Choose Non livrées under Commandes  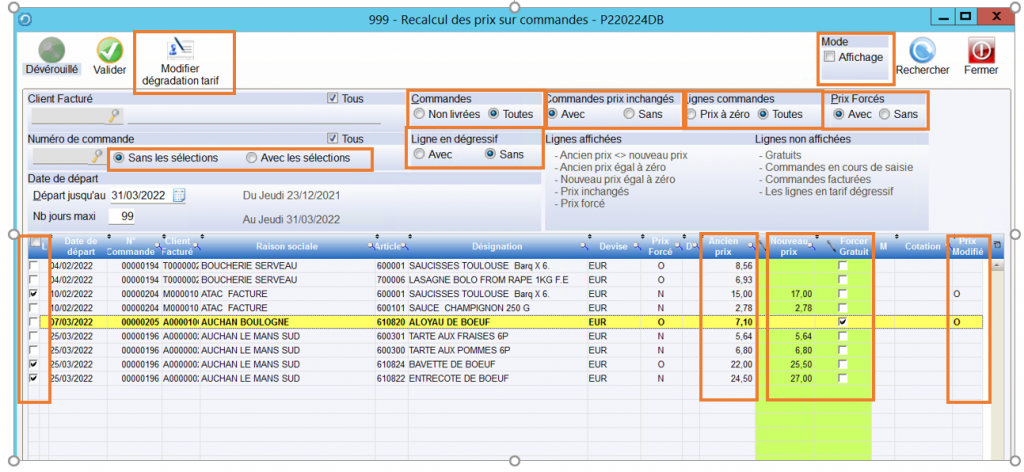tap(420, 114)
